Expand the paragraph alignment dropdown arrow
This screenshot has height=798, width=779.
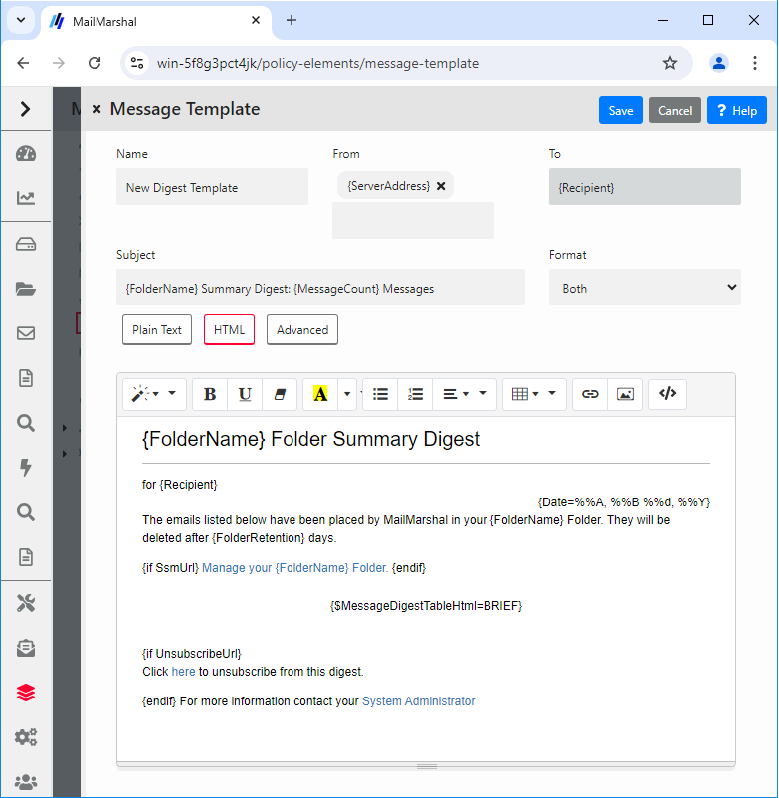pyautogui.click(x=483, y=393)
